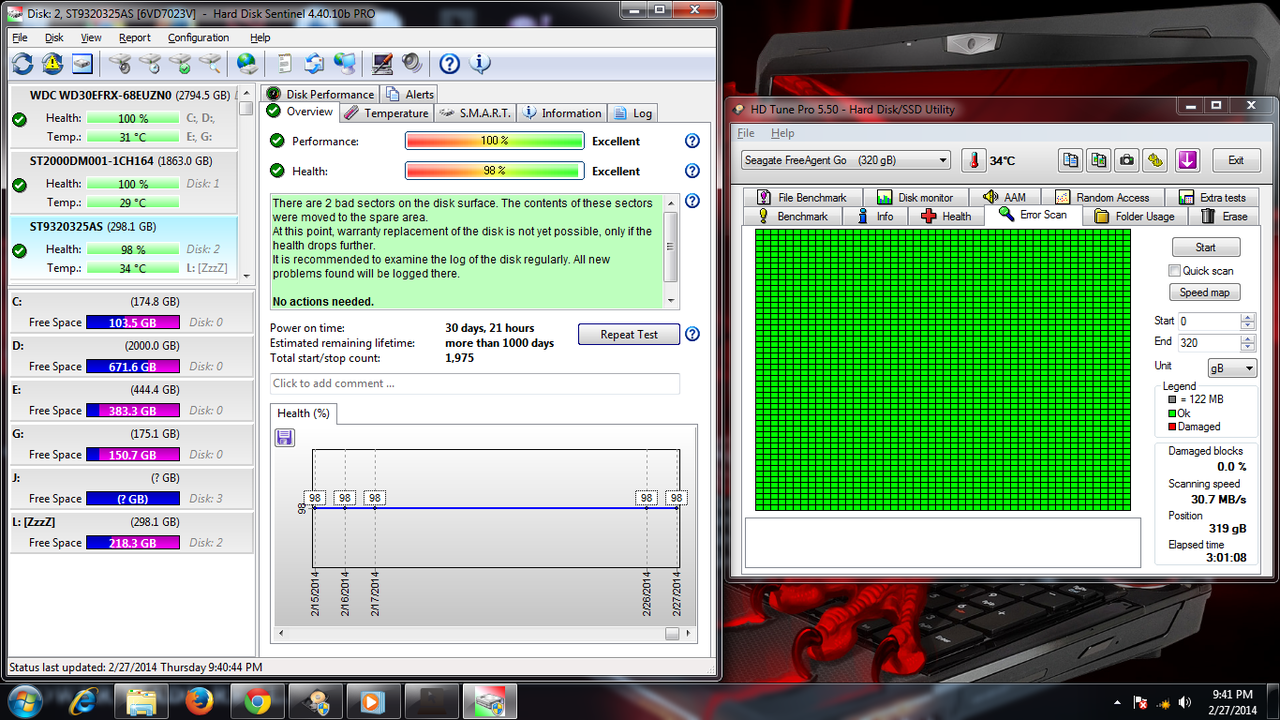Click the send report envelope icon

coord(314,64)
